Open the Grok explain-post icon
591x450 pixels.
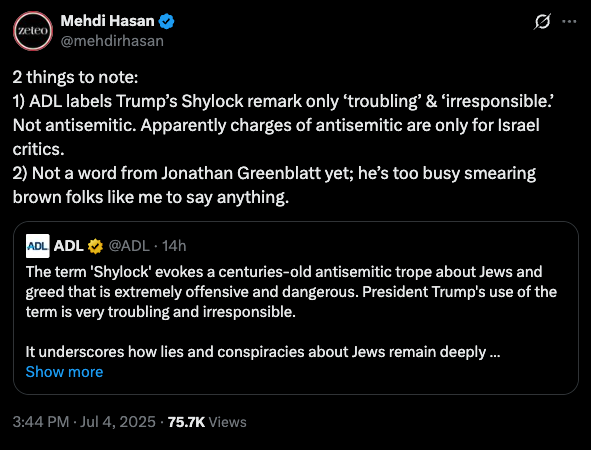click(x=542, y=21)
